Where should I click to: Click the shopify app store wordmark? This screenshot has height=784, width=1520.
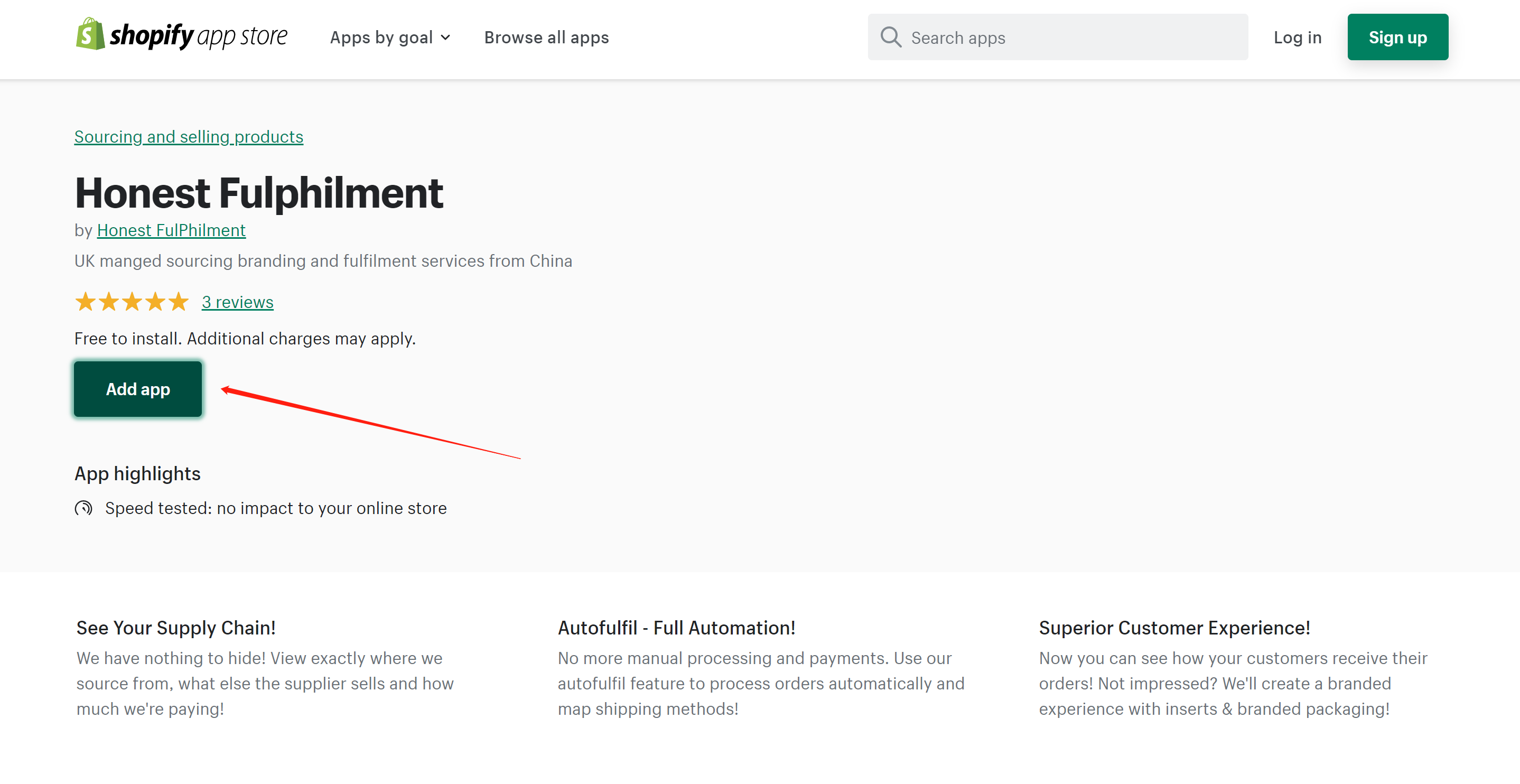[x=198, y=36]
